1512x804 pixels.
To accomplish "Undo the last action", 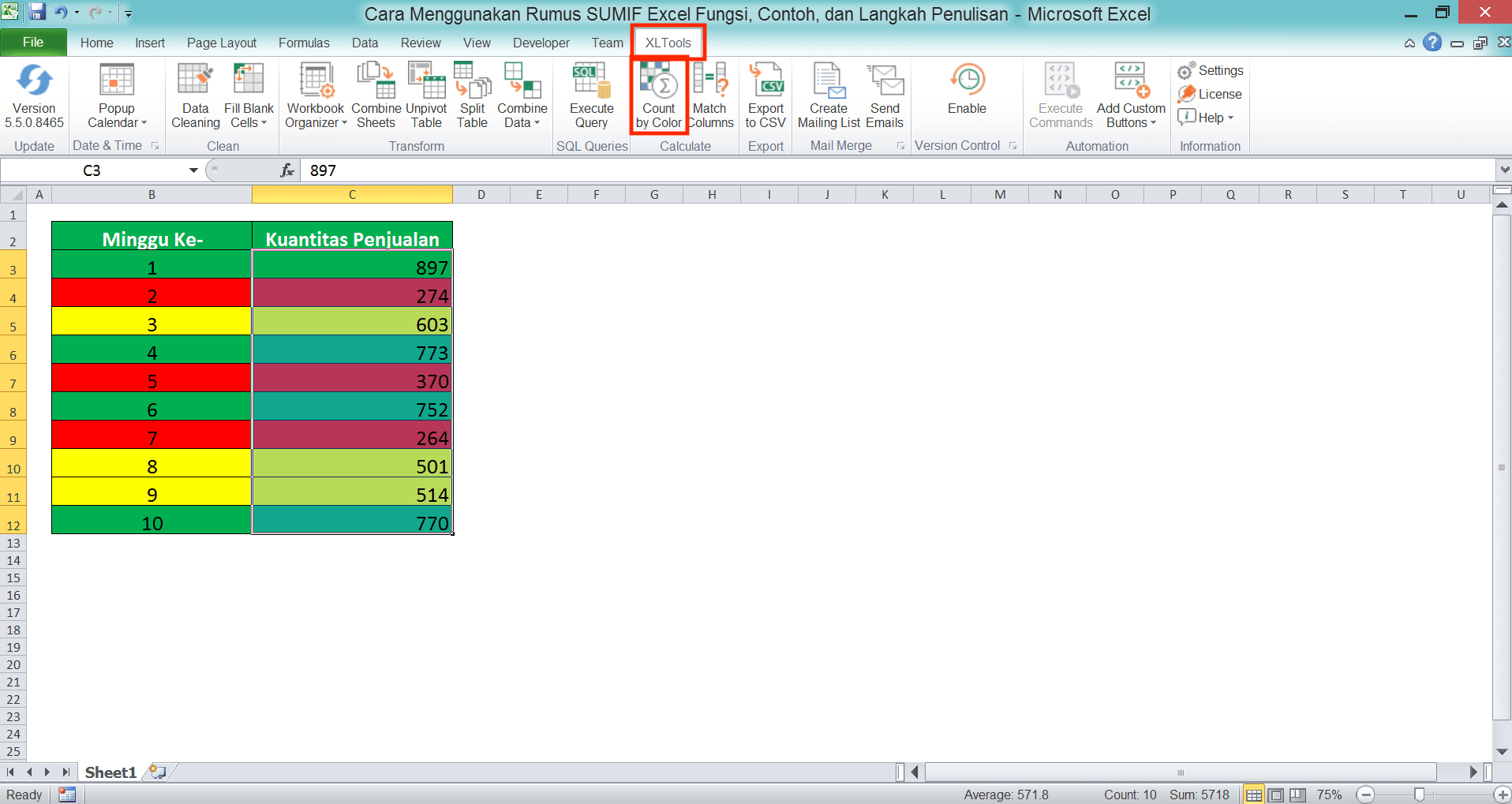I will [61, 13].
